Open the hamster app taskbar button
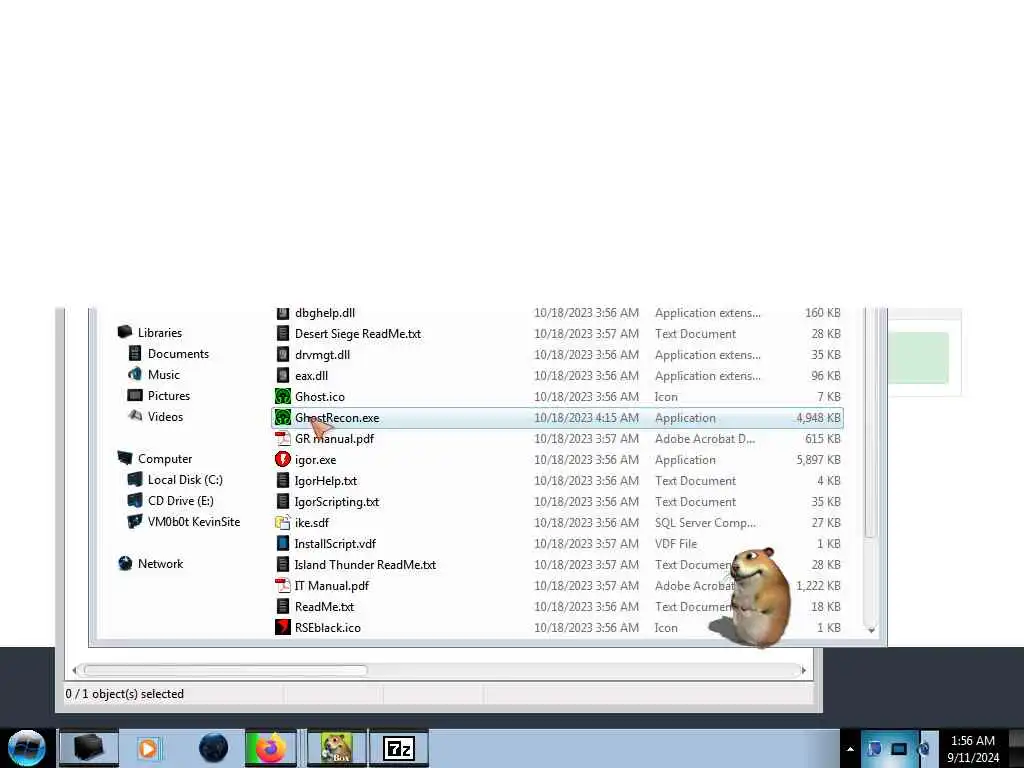1024x768 pixels. (x=337, y=748)
